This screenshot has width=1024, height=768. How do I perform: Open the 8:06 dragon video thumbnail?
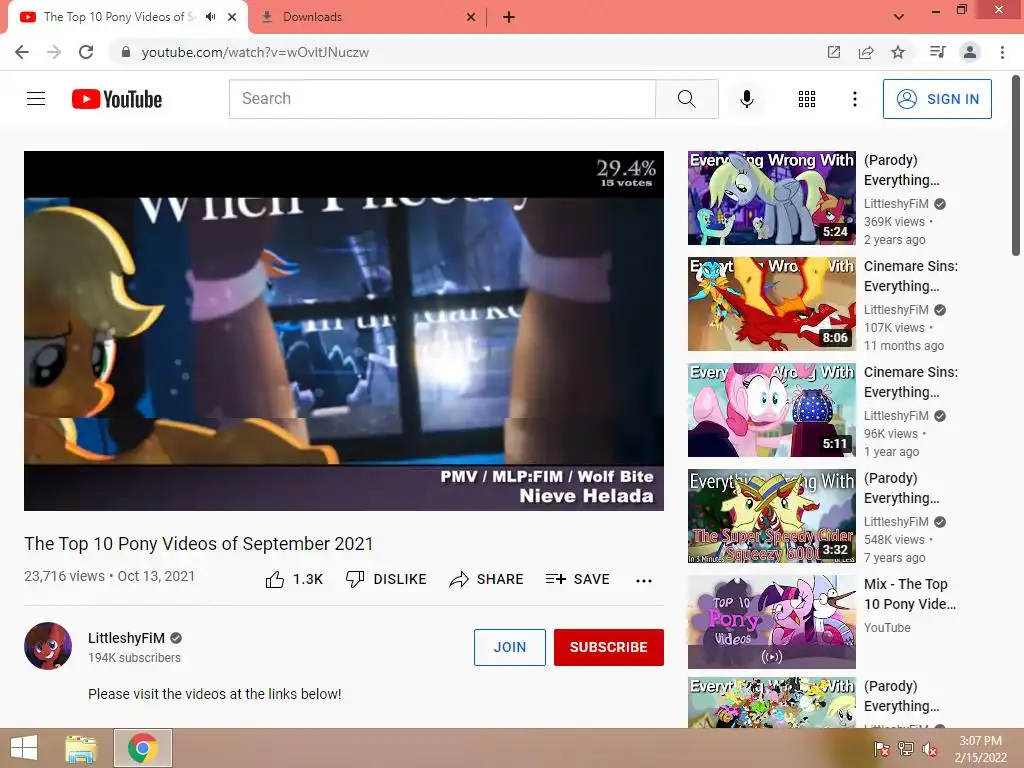(771, 304)
